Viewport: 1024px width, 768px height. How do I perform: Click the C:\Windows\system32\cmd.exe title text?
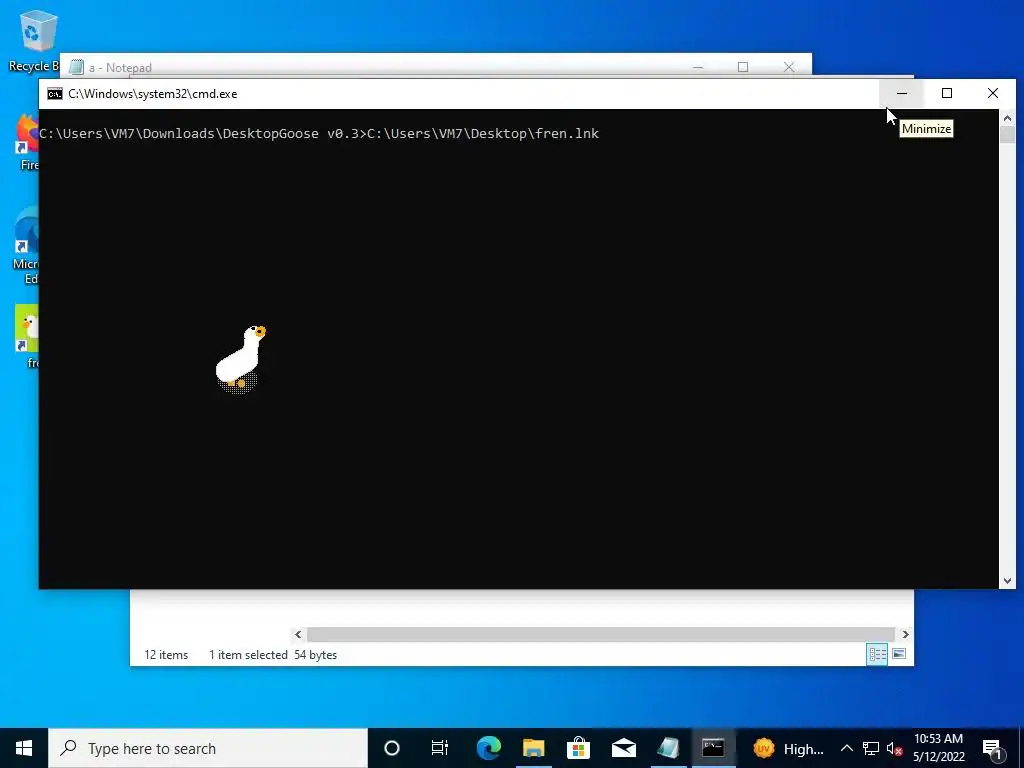point(153,94)
